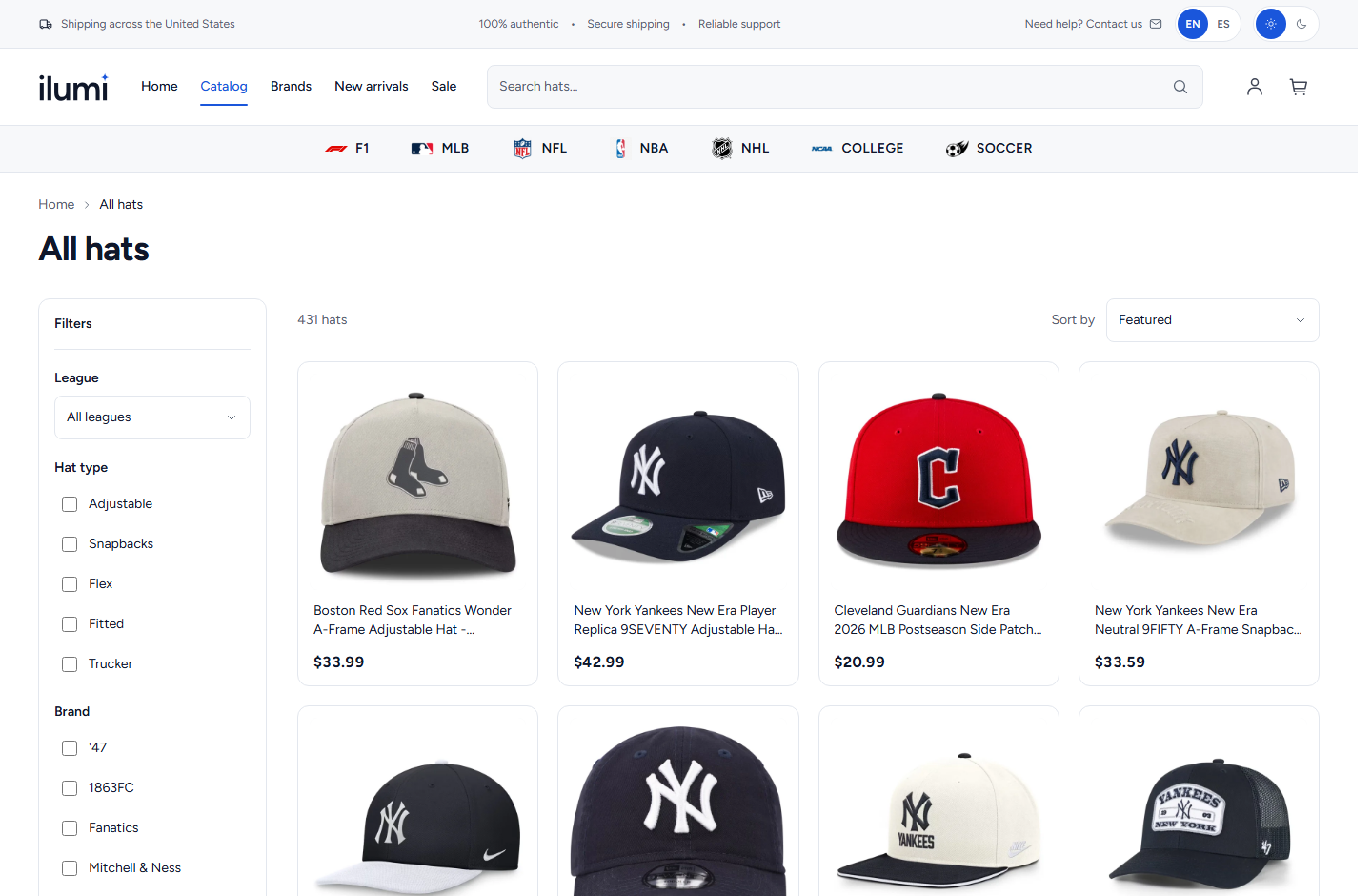The height and width of the screenshot is (896, 1372).
Task: Switch to dark theme moon icon
Action: [x=1301, y=24]
